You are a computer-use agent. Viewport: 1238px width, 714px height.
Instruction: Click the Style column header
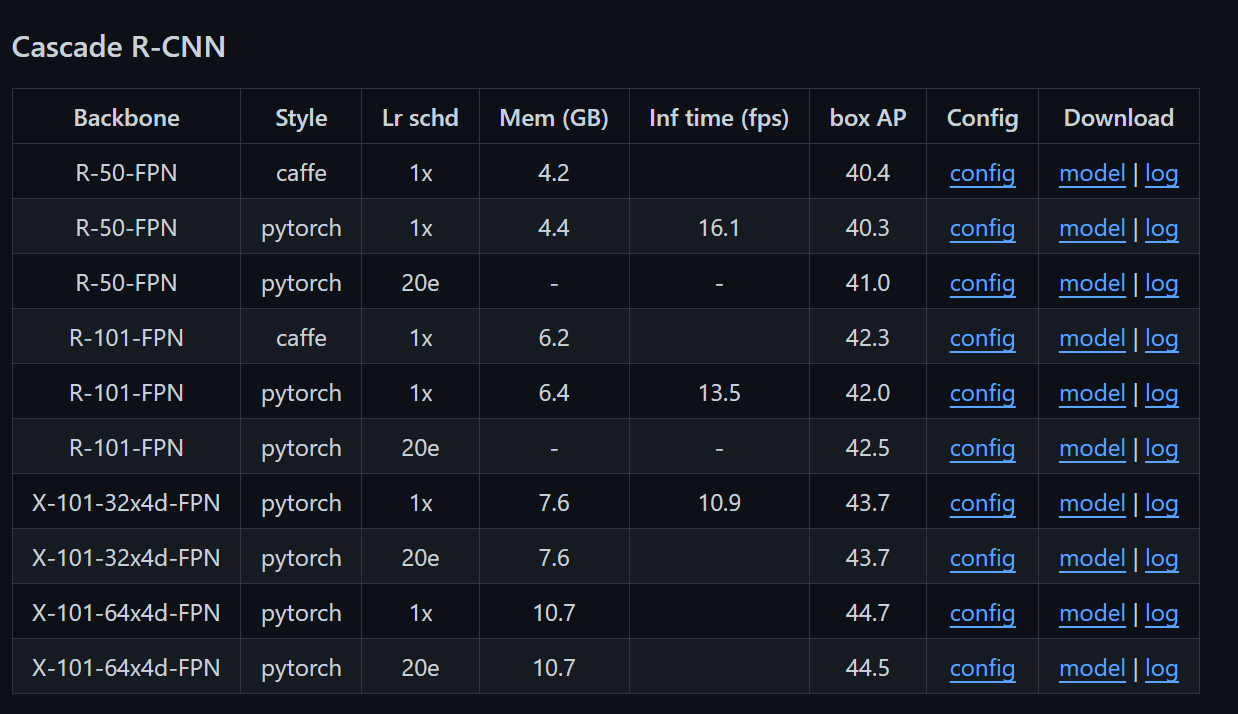(x=301, y=118)
